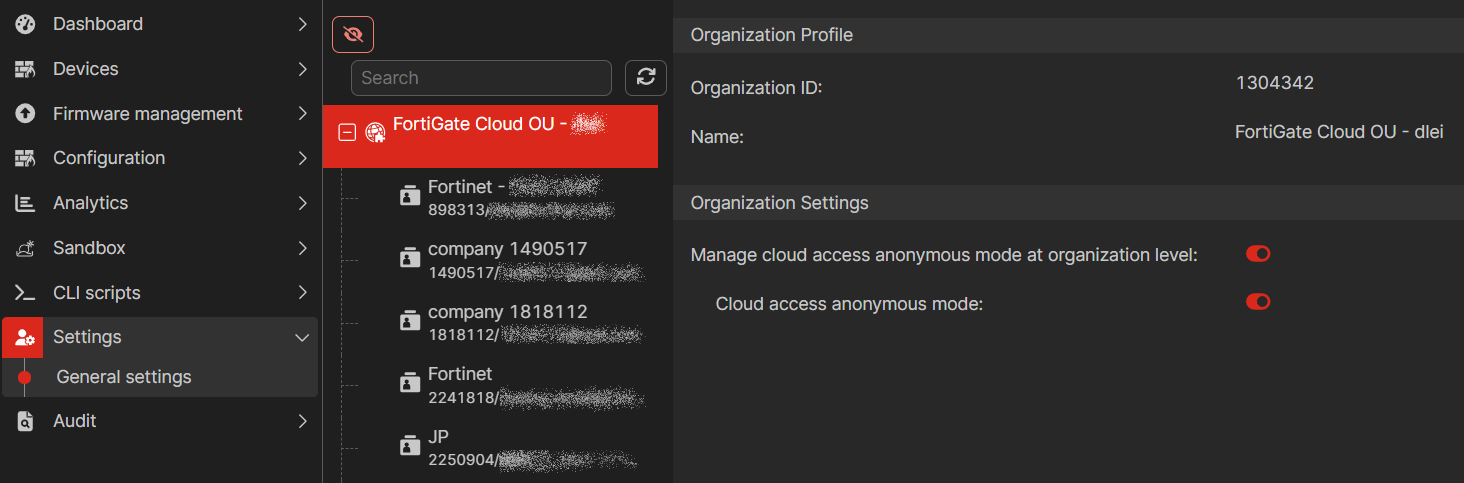Click the Analytics chart icon

click(x=25, y=203)
